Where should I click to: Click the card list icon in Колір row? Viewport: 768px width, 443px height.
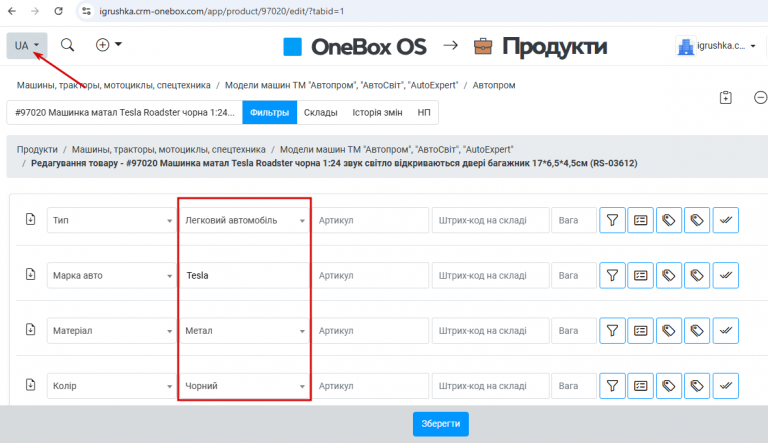[x=641, y=386]
